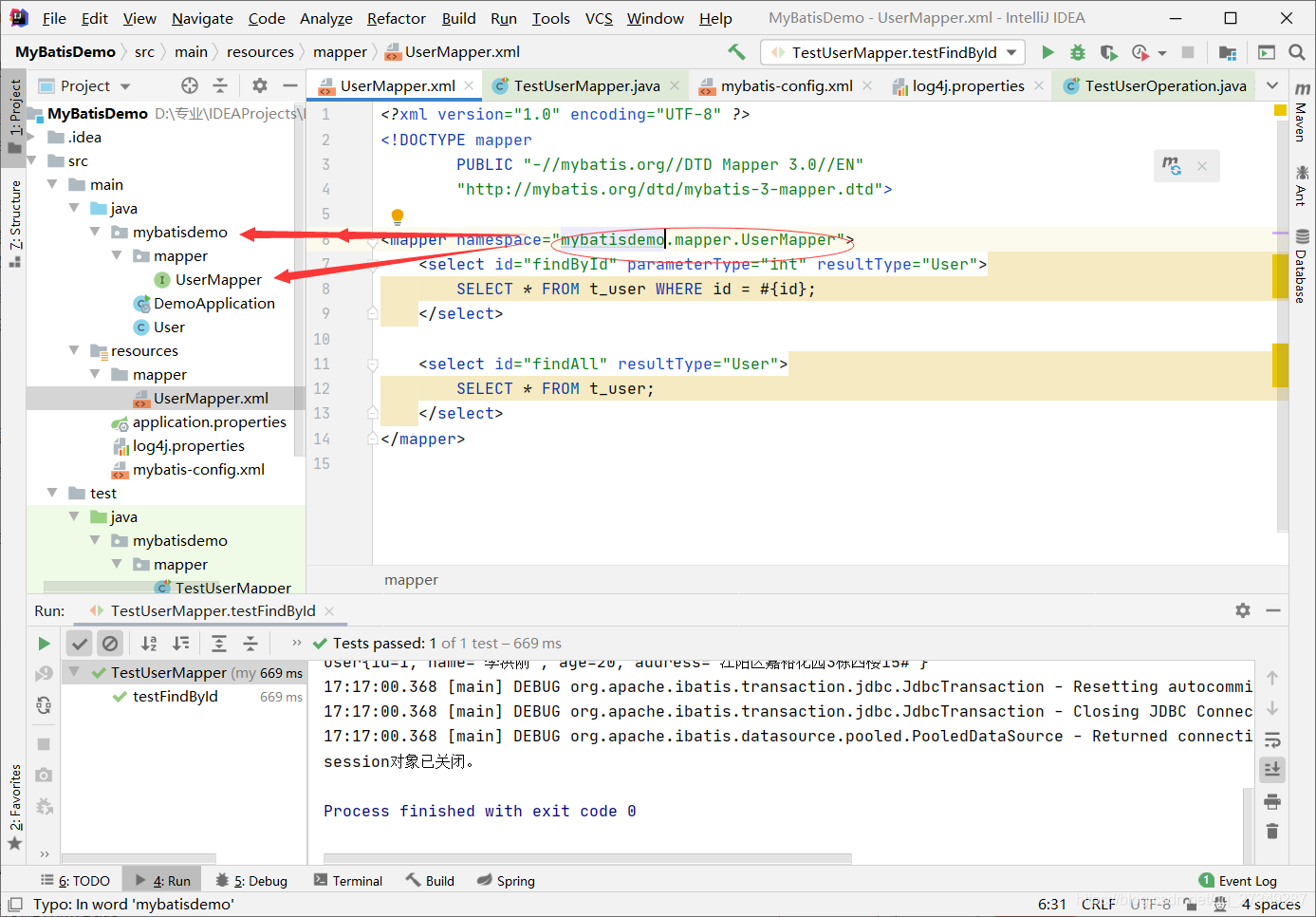Click the 5: Debug tool window button

251,881
